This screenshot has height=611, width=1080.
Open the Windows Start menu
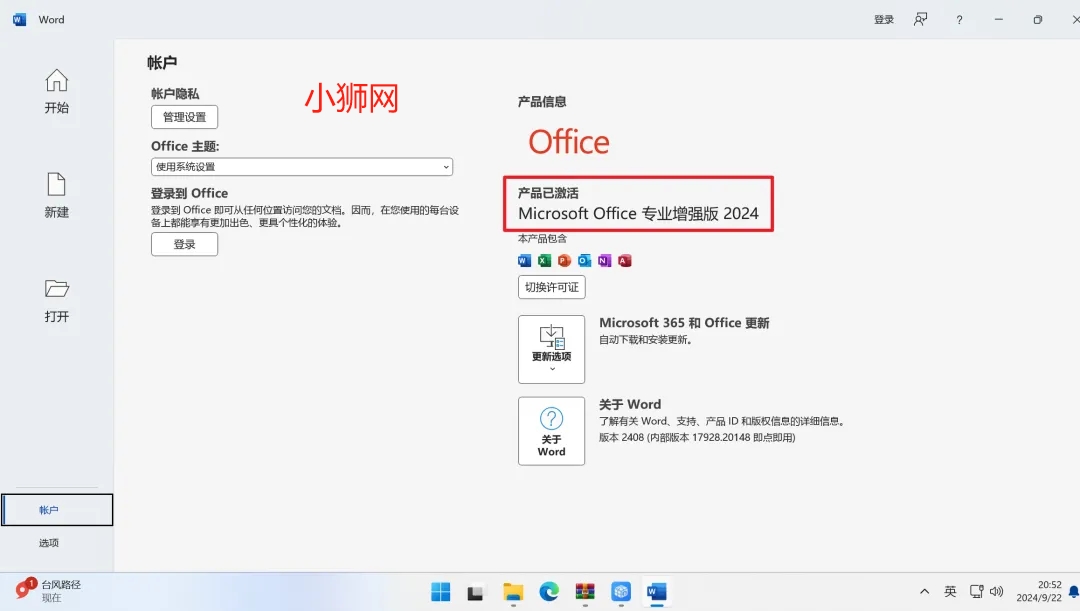(x=441, y=592)
